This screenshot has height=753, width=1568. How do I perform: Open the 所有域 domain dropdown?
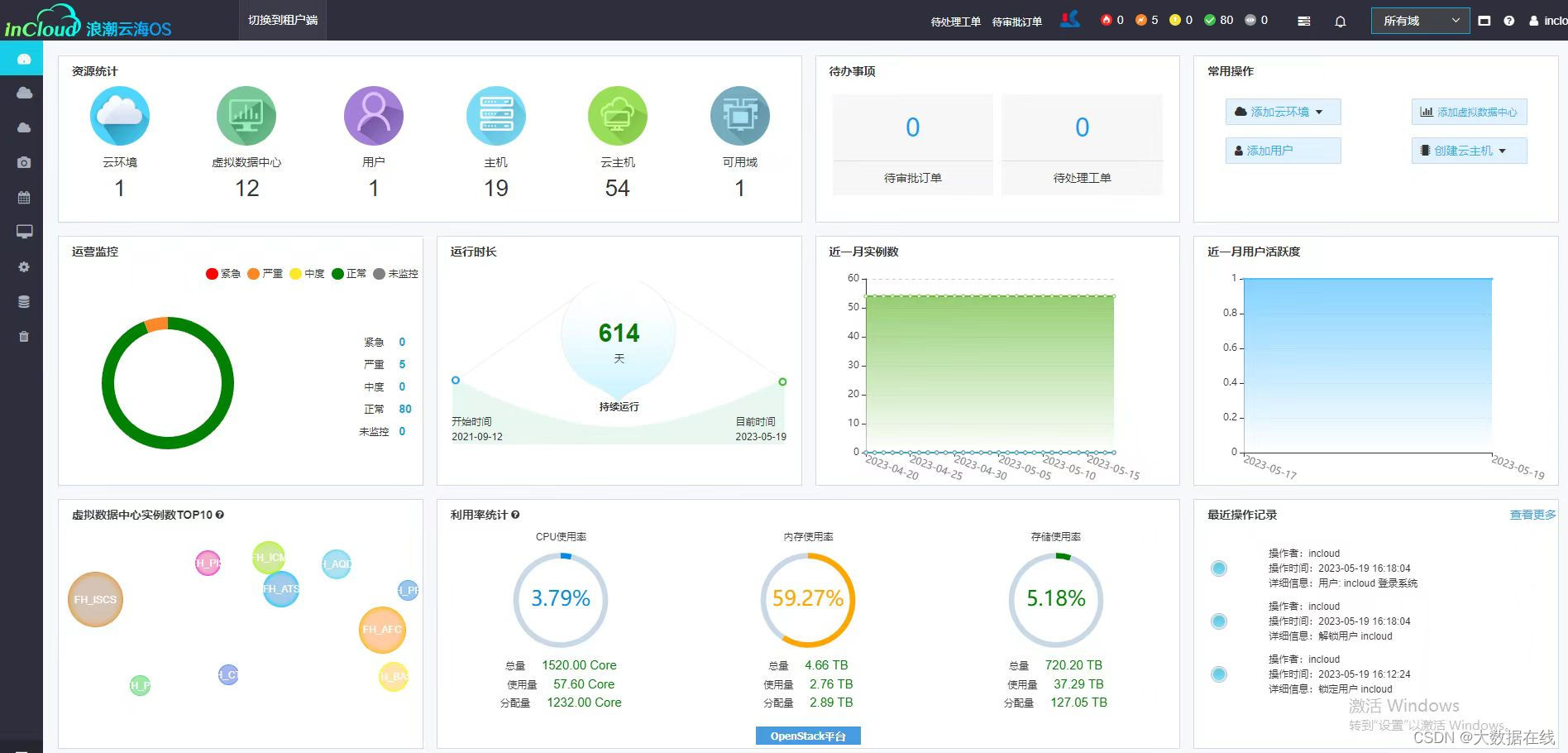coord(1420,21)
